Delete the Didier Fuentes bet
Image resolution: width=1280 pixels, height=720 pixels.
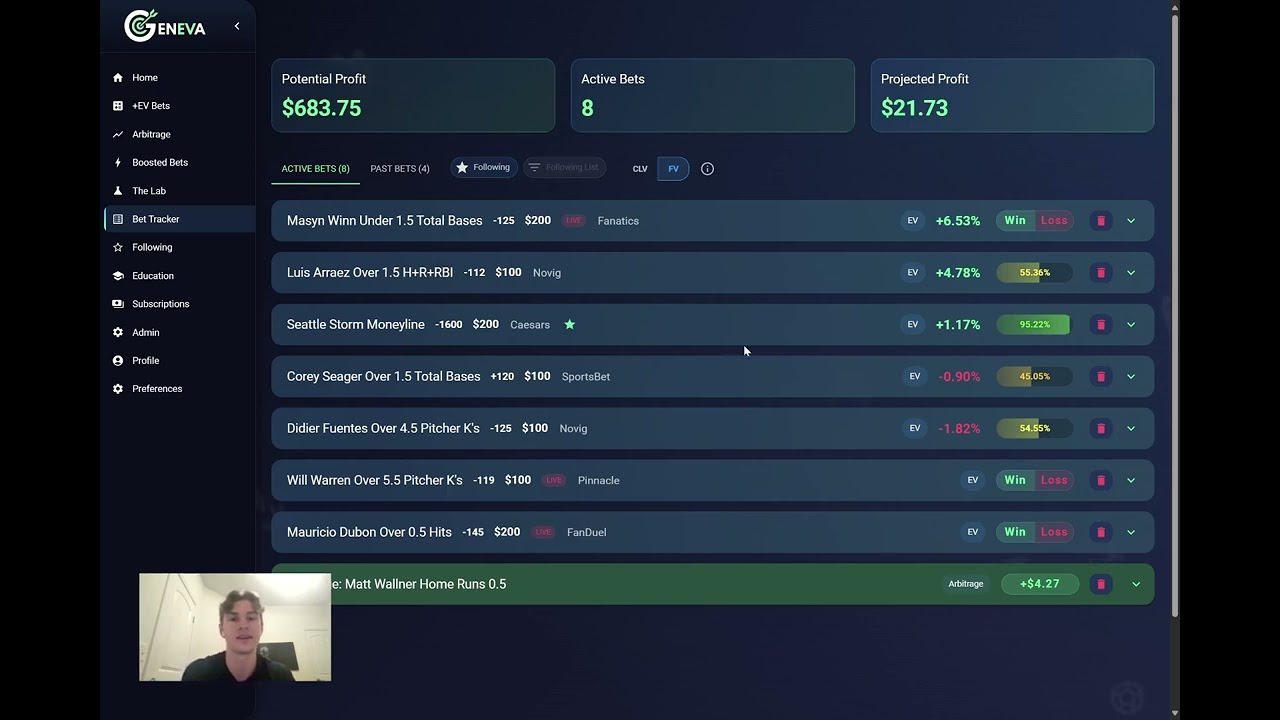[x=1101, y=429]
